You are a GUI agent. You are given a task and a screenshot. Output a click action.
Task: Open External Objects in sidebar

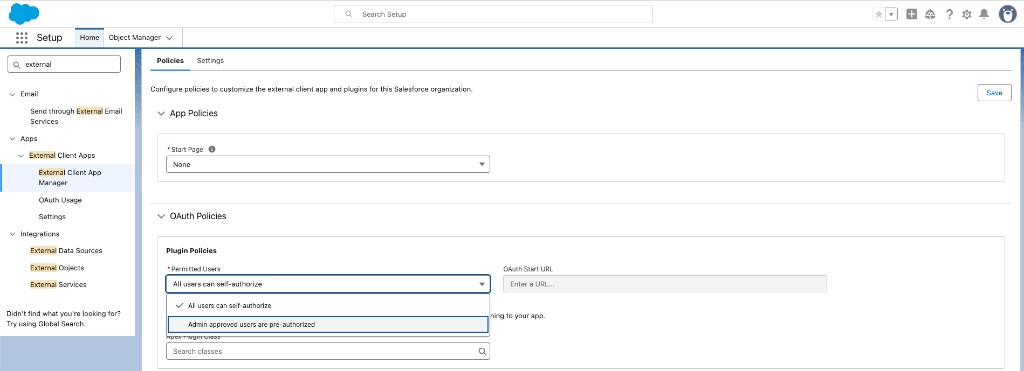57,267
